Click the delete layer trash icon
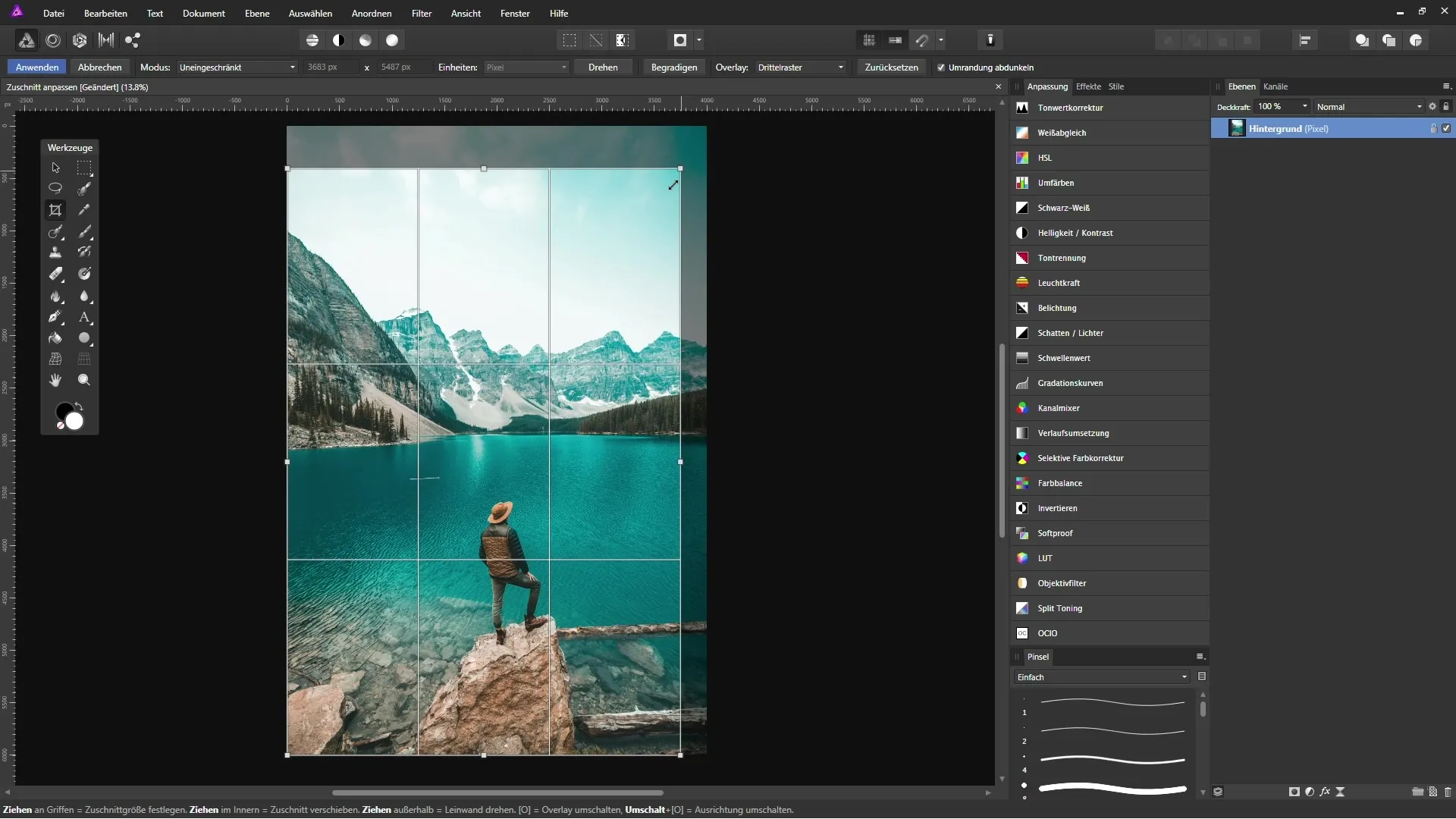The image size is (1456, 819). [1448, 792]
